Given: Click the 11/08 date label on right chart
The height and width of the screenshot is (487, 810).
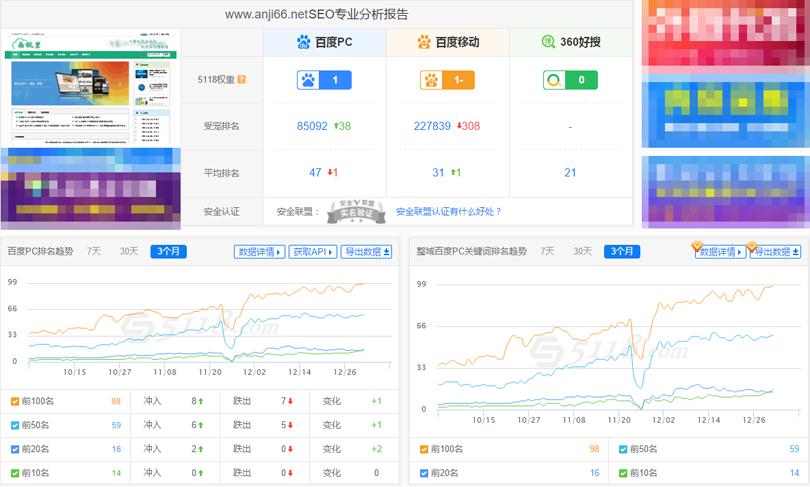Looking at the screenshot, I should point(574,420).
